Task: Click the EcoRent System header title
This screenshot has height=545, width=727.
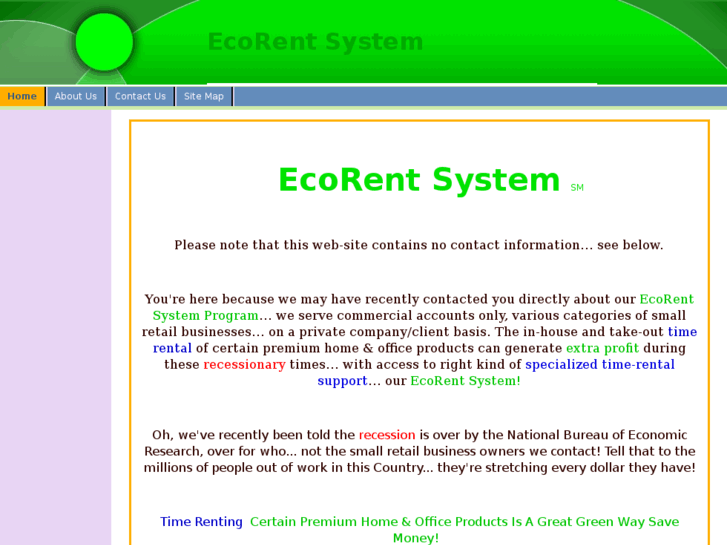Action: (315, 41)
